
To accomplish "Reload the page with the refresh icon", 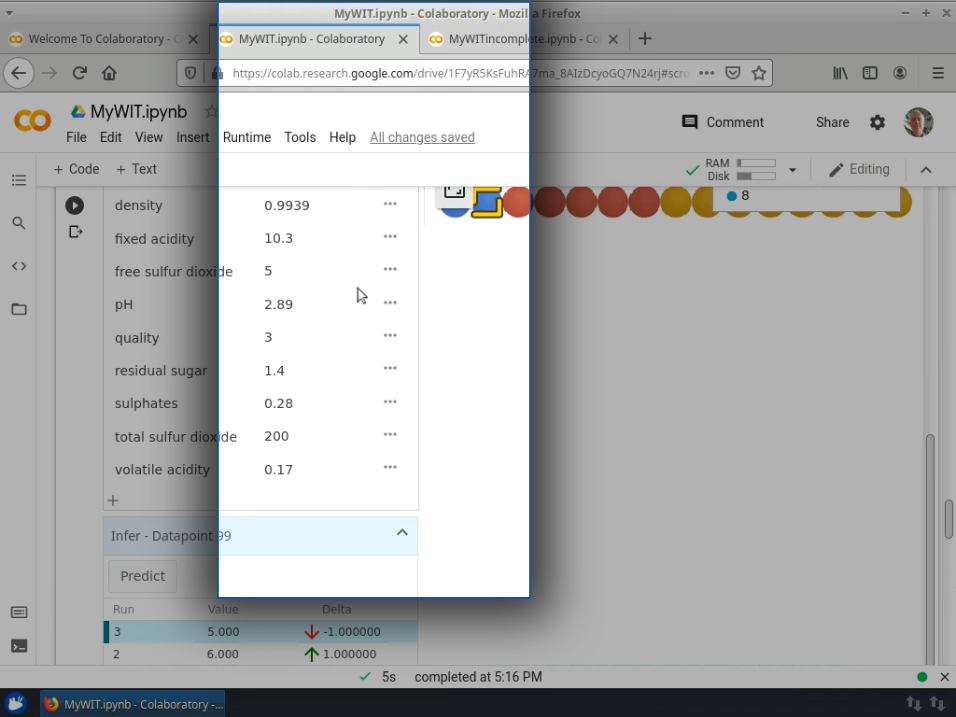I will 79,73.
